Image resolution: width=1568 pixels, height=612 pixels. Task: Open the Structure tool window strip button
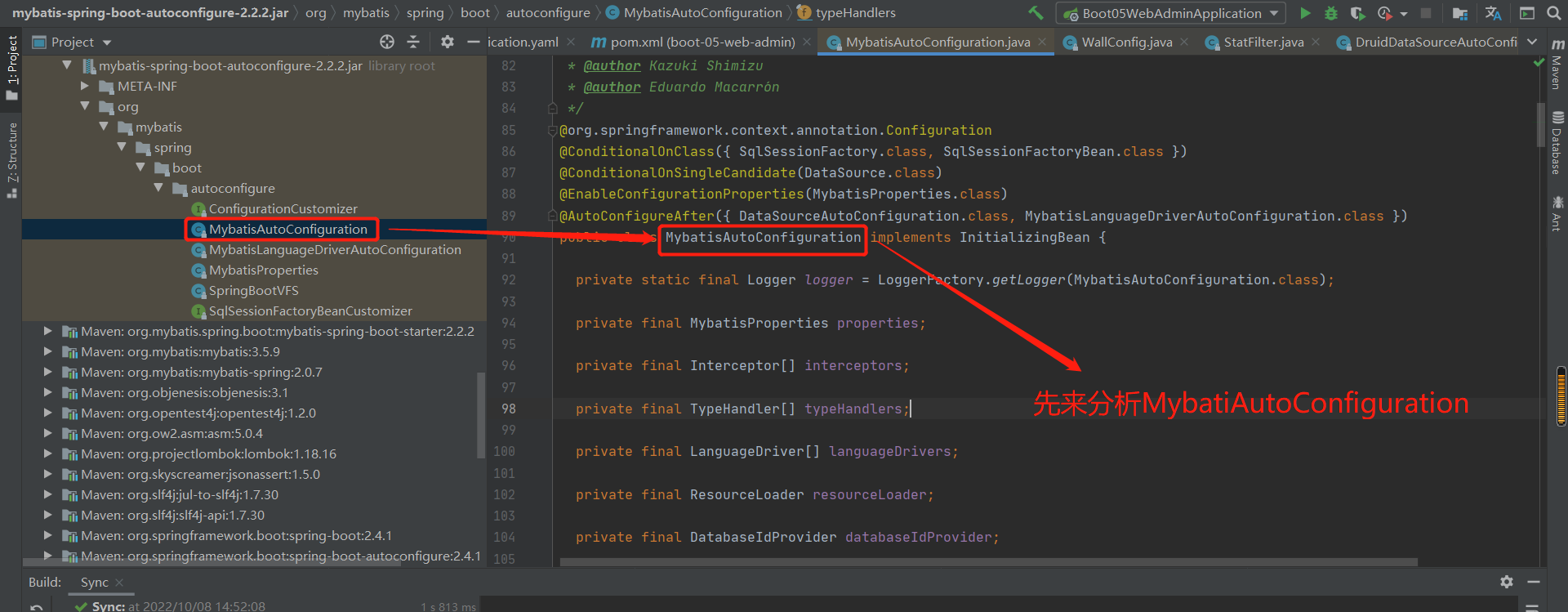click(11, 160)
